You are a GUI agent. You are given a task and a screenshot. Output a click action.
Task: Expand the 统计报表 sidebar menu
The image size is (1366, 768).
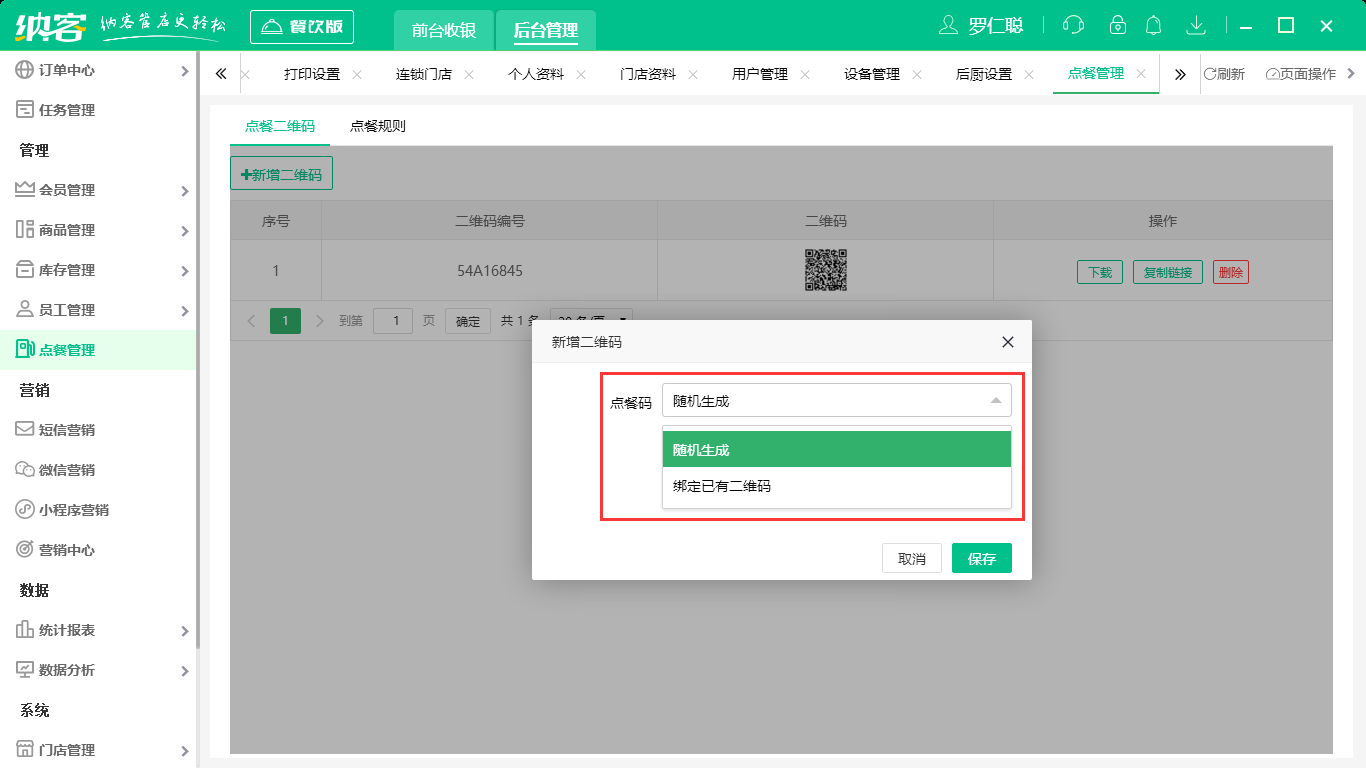pos(100,630)
